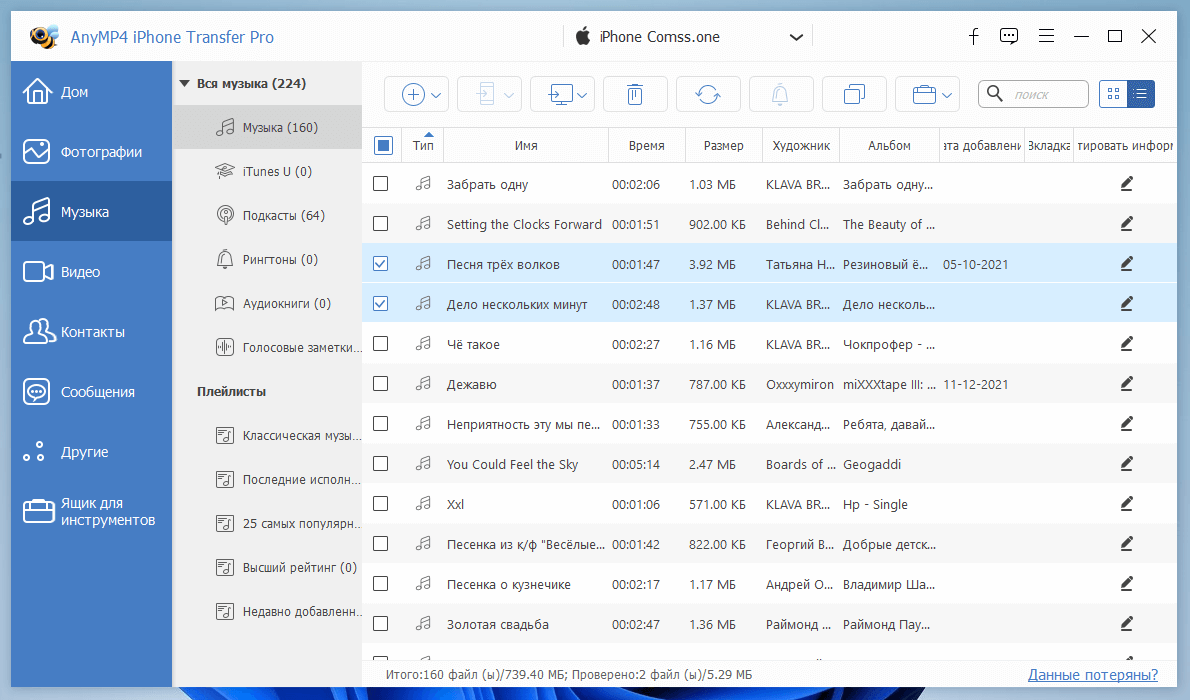
Task: Edit info for Песенка о кузнечике
Action: coord(1126,584)
